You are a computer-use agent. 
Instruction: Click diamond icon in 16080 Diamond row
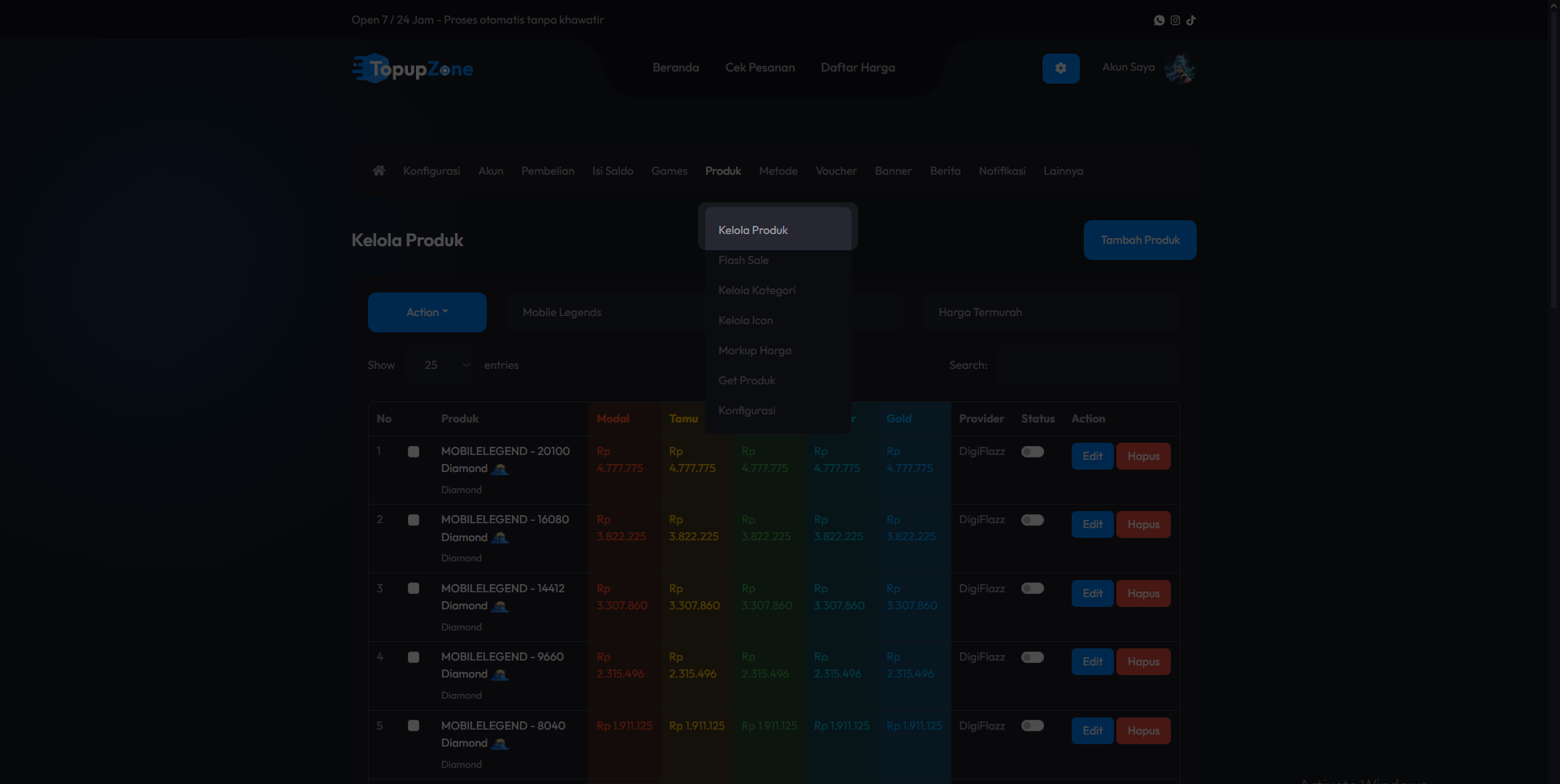500,537
